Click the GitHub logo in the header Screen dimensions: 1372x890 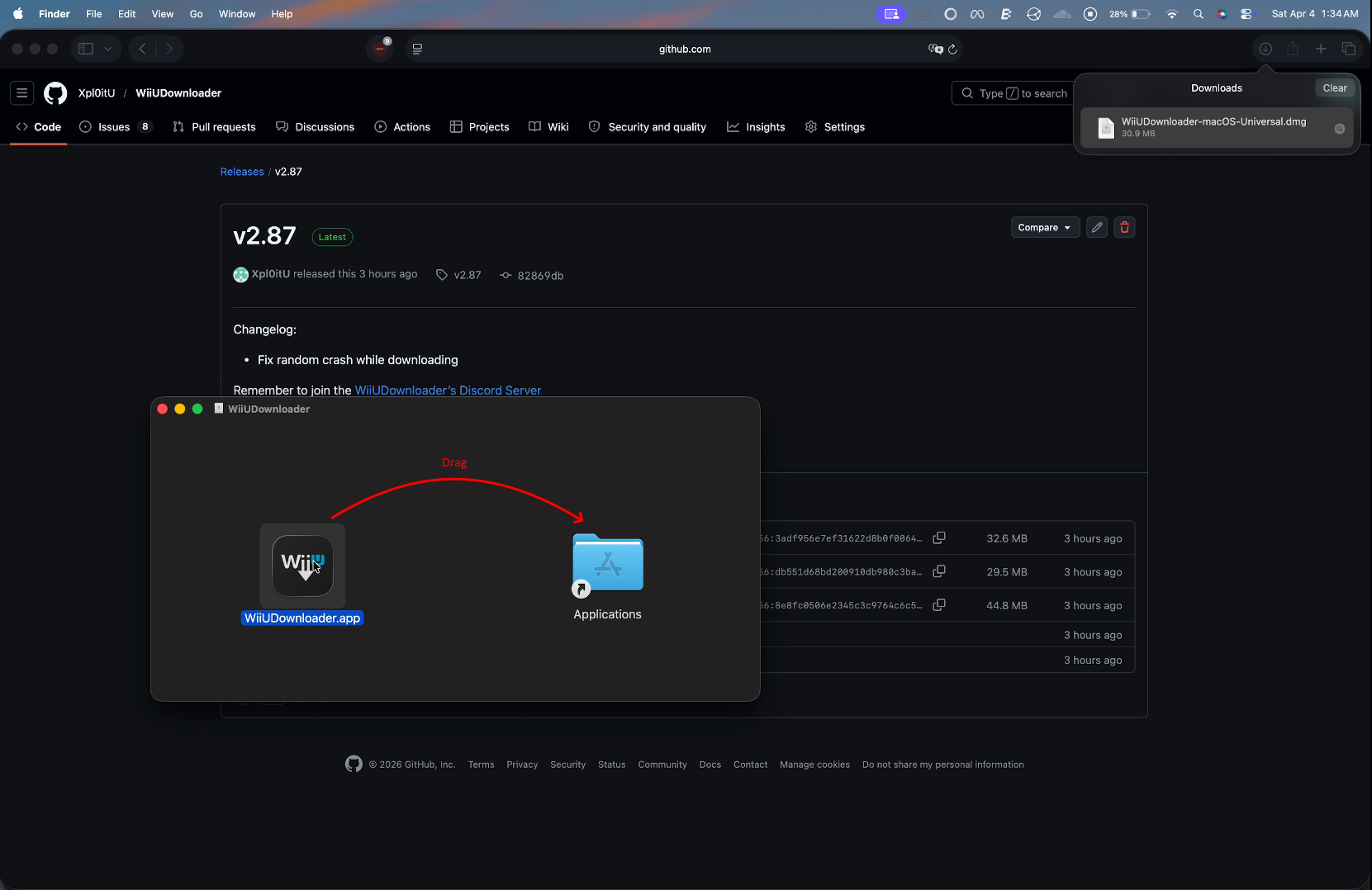(x=55, y=92)
